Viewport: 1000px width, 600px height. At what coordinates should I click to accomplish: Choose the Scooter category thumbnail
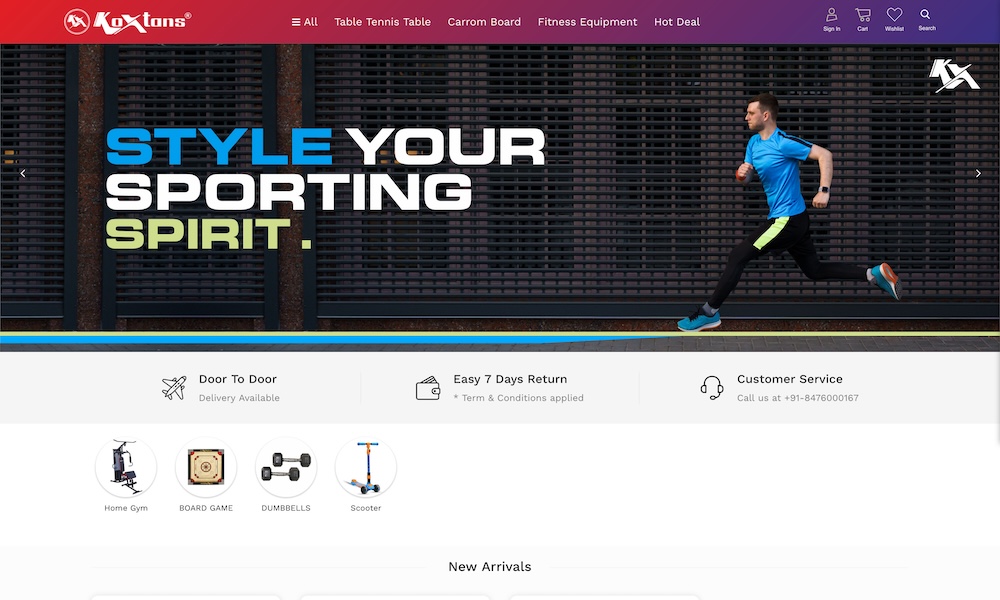pyautogui.click(x=366, y=467)
